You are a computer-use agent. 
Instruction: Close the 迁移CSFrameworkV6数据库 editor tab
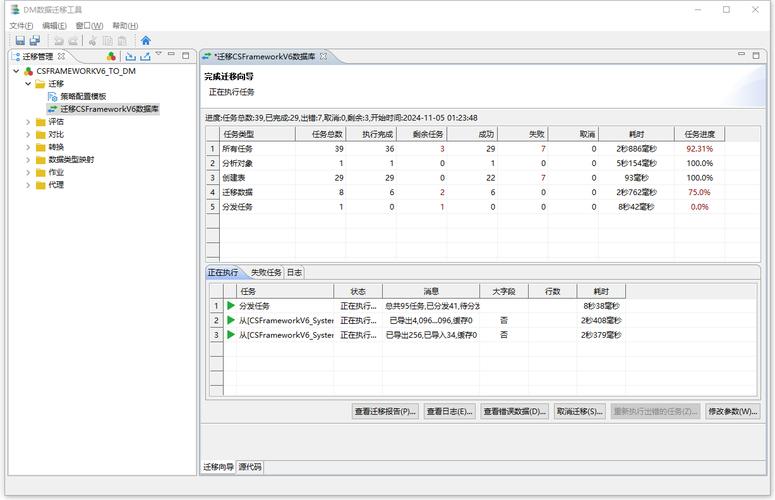tap(323, 57)
